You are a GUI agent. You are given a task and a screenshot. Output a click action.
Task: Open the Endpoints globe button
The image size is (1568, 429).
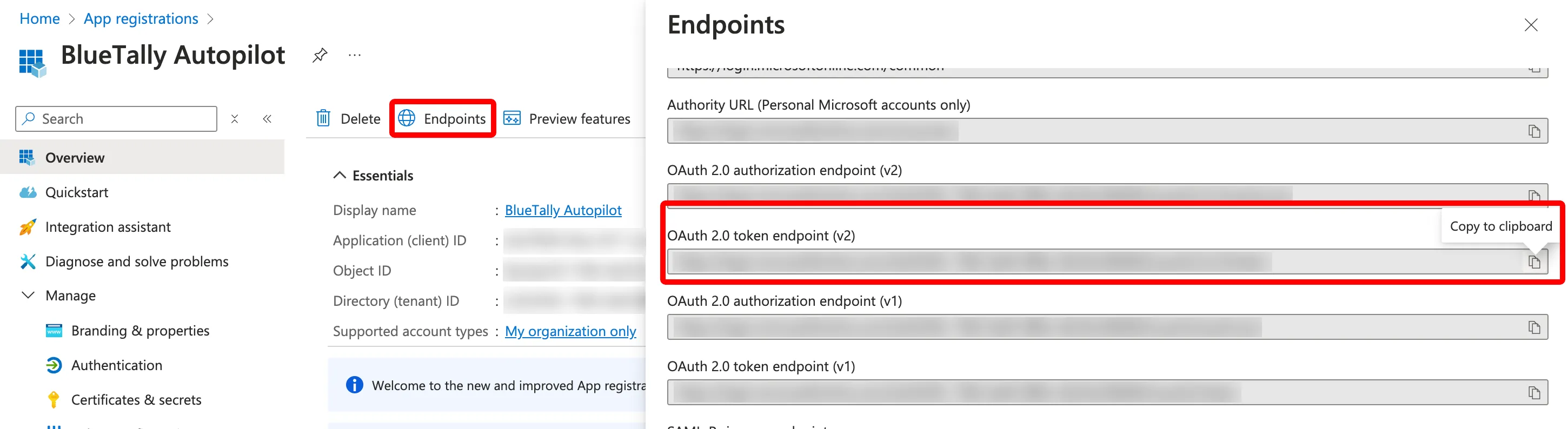442,119
